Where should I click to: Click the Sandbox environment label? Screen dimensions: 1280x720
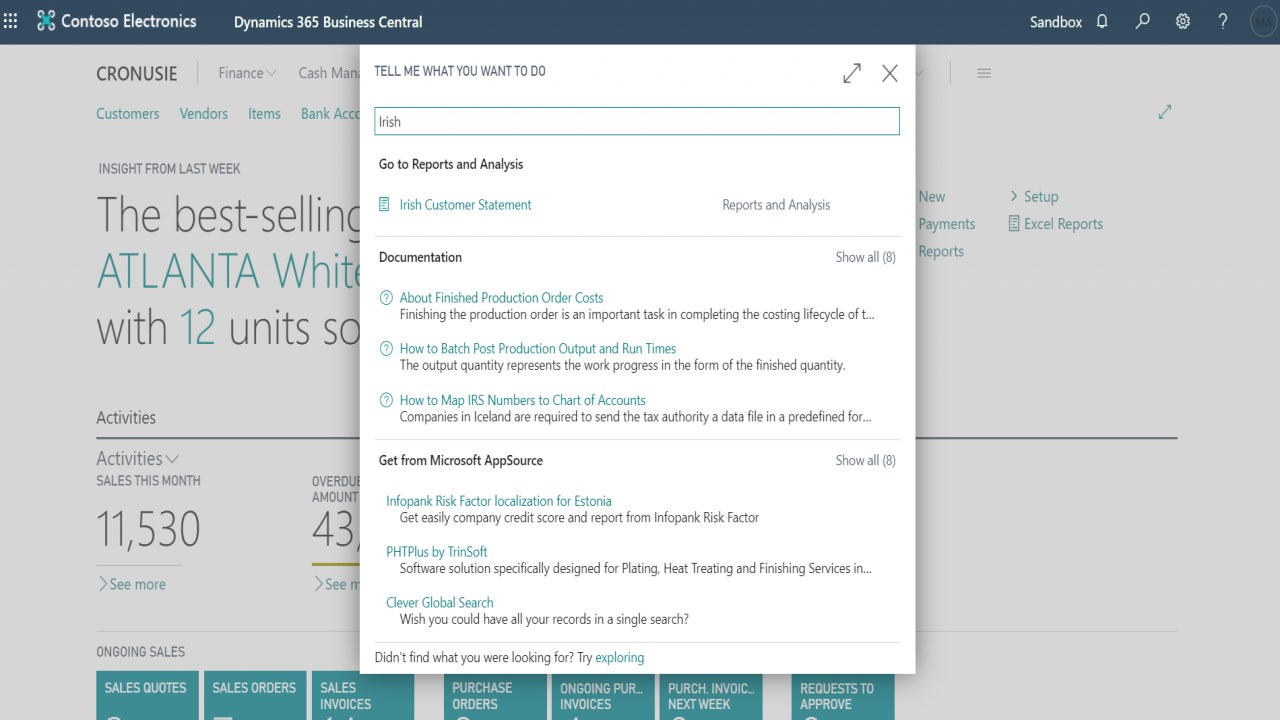[x=1056, y=21]
